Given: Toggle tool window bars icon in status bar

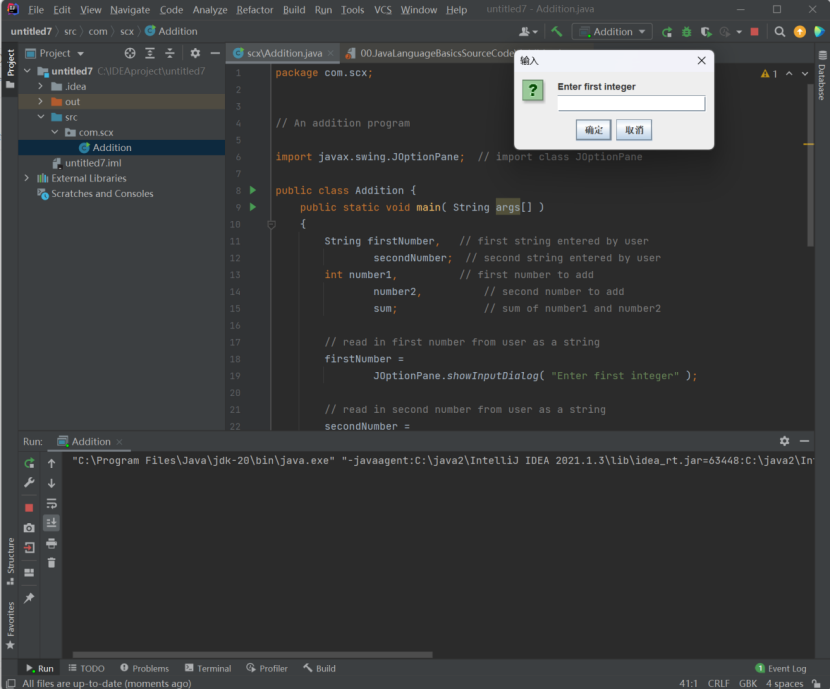Looking at the screenshot, I should (x=11, y=683).
